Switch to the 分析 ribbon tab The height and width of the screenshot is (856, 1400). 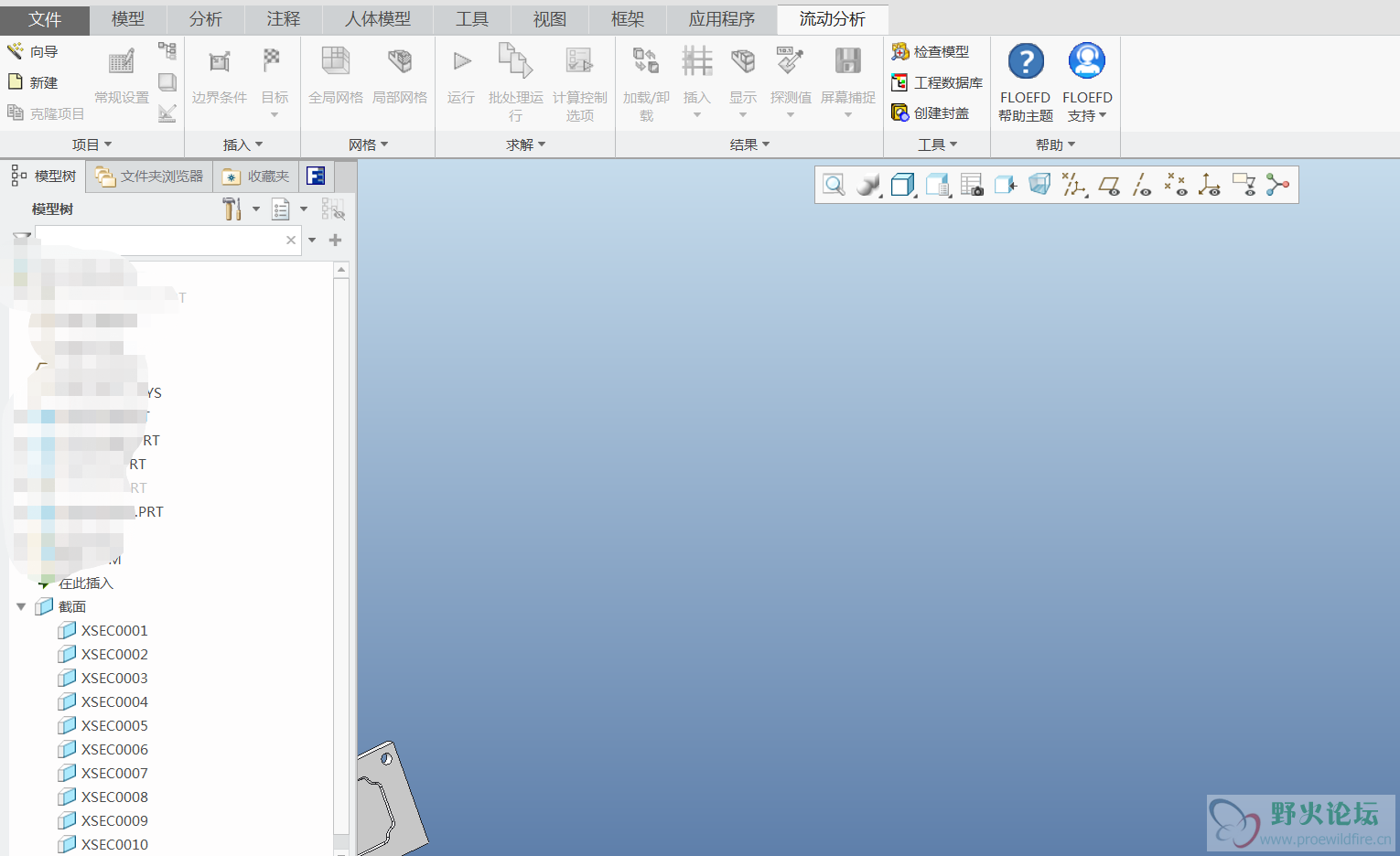coord(206,19)
